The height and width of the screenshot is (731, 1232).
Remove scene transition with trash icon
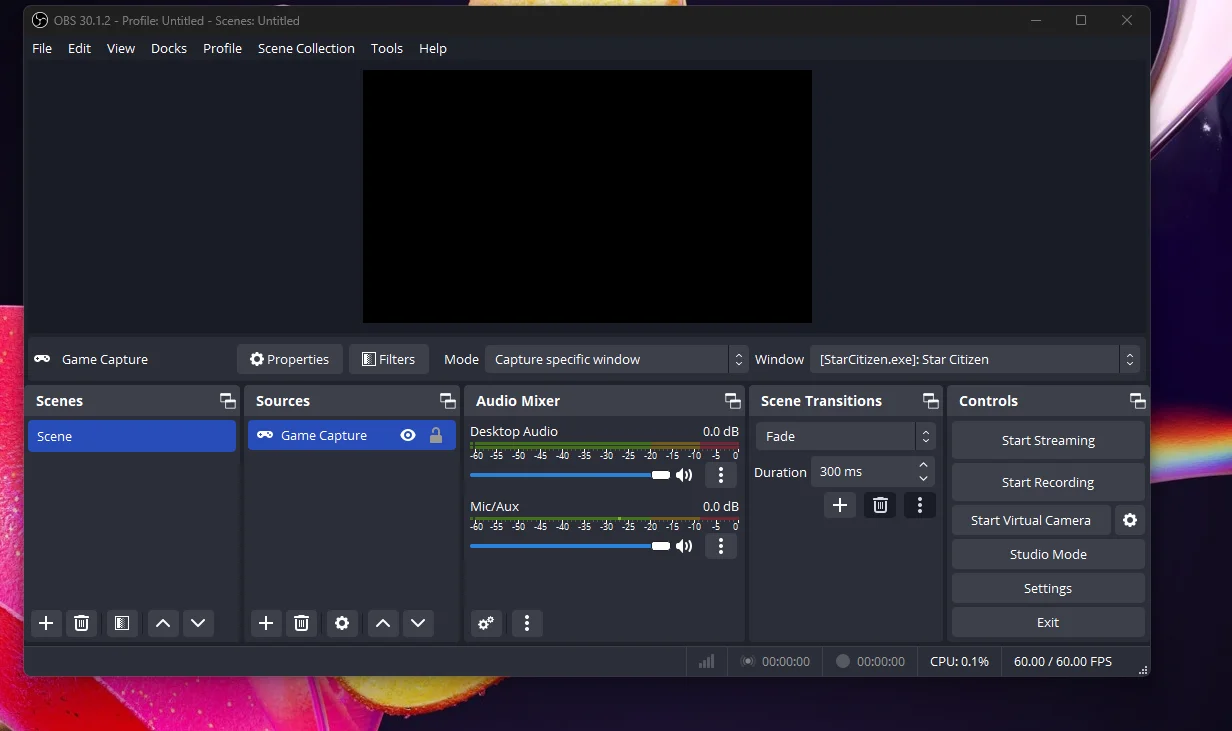(880, 505)
